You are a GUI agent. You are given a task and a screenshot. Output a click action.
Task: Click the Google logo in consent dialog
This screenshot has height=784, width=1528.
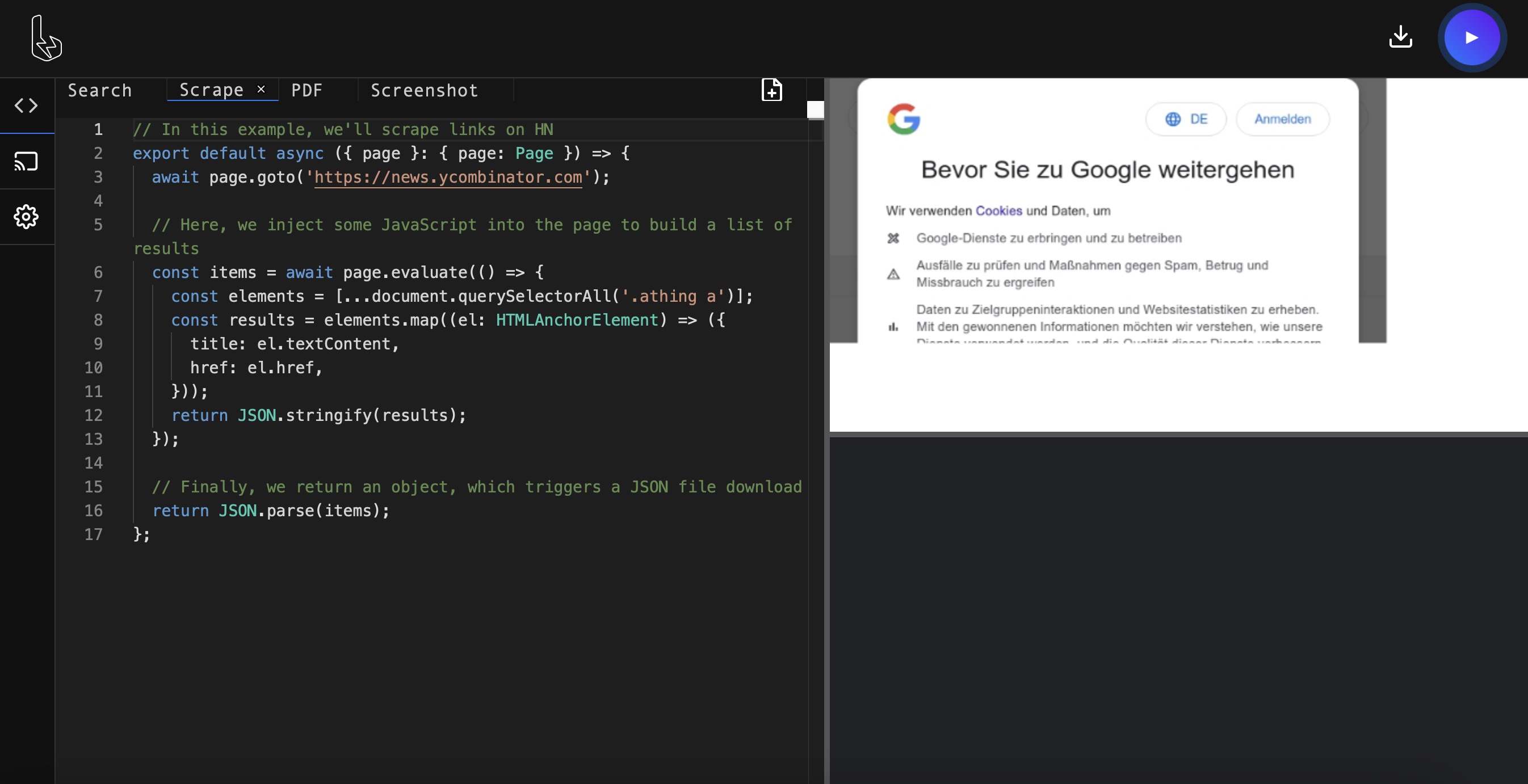click(x=901, y=118)
